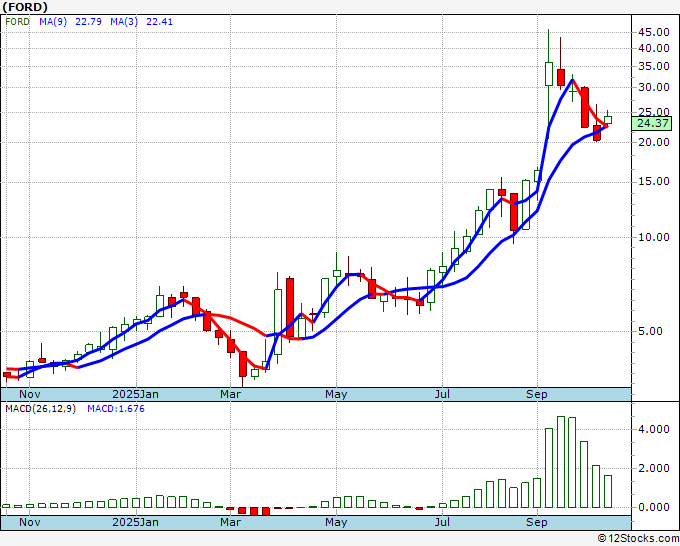Click the Sep label on MACD panel axis
Viewport: 680px width, 546px height.
537,522
